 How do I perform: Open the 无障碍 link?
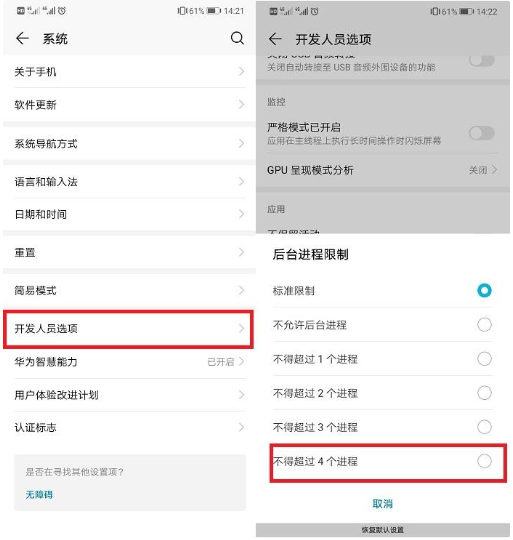[x=39, y=495]
